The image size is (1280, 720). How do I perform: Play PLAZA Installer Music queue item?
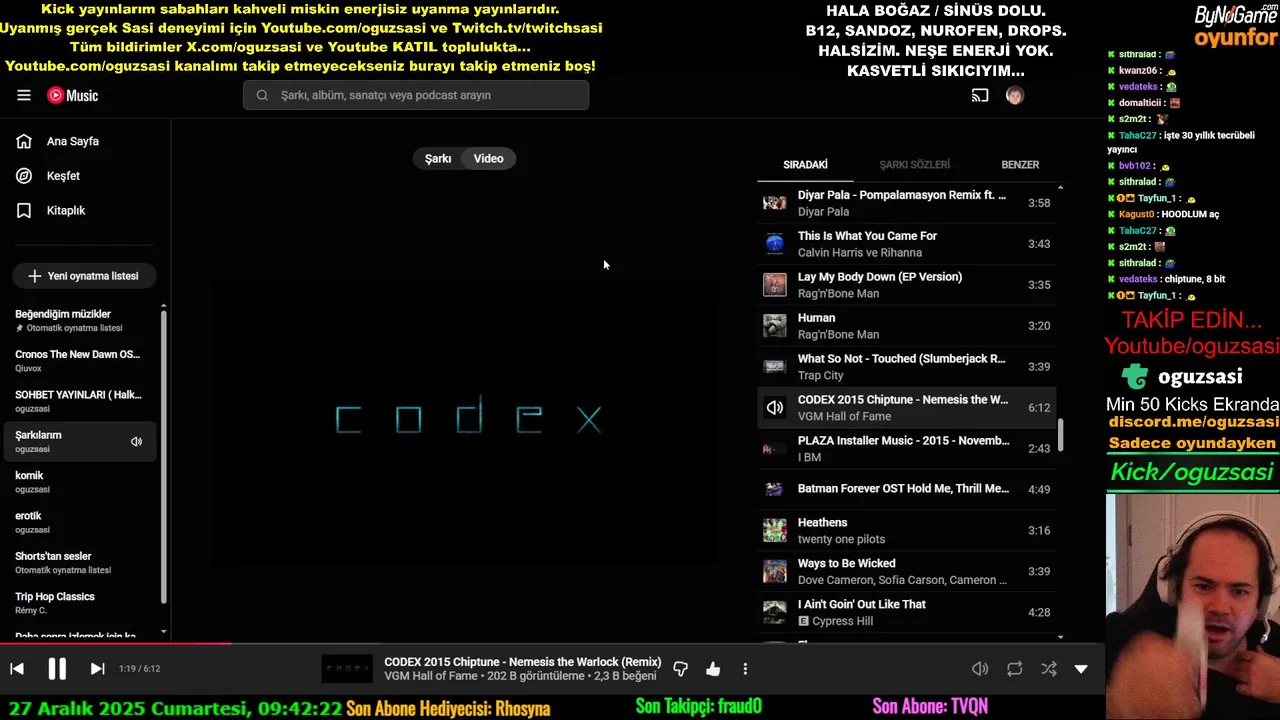(x=906, y=449)
